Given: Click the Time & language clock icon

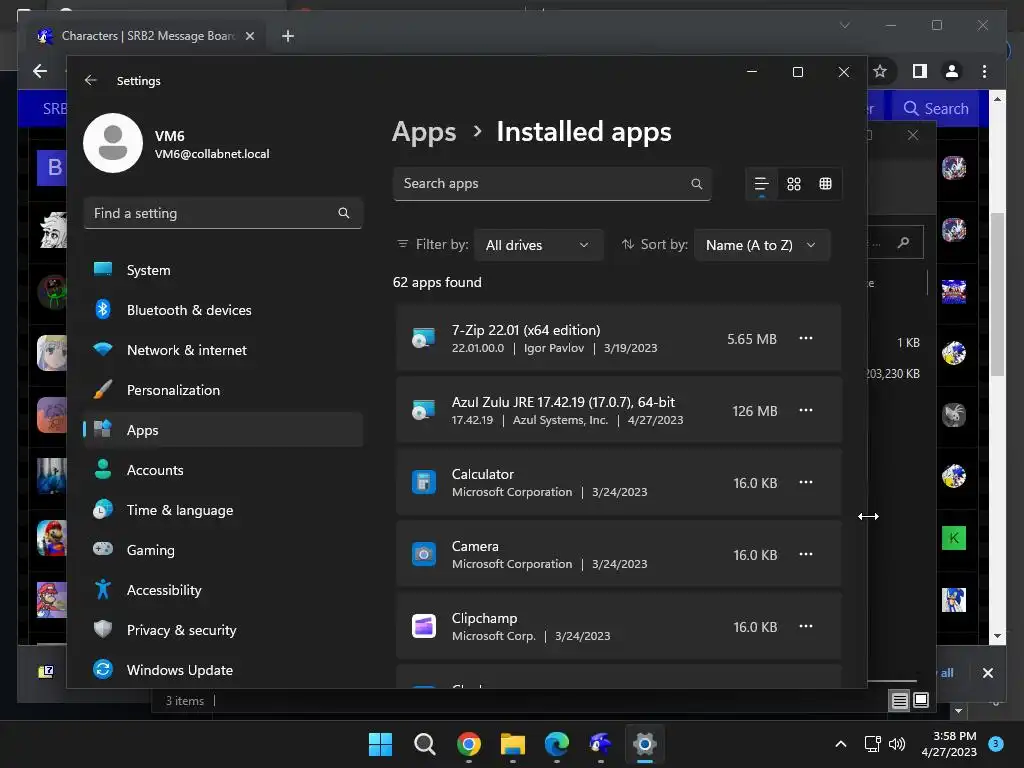Looking at the screenshot, I should pos(103,509).
